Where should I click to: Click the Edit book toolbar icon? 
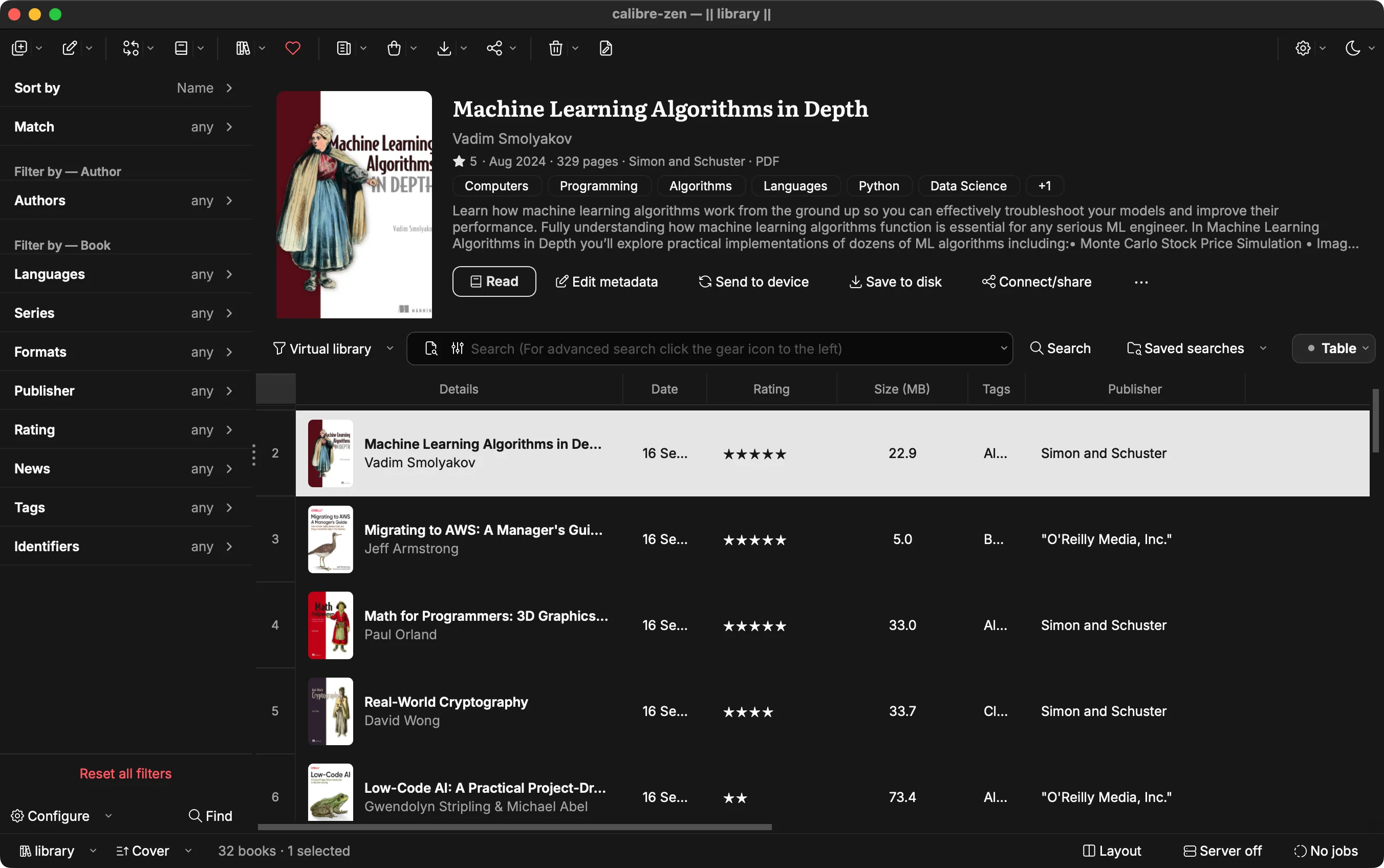(605, 48)
